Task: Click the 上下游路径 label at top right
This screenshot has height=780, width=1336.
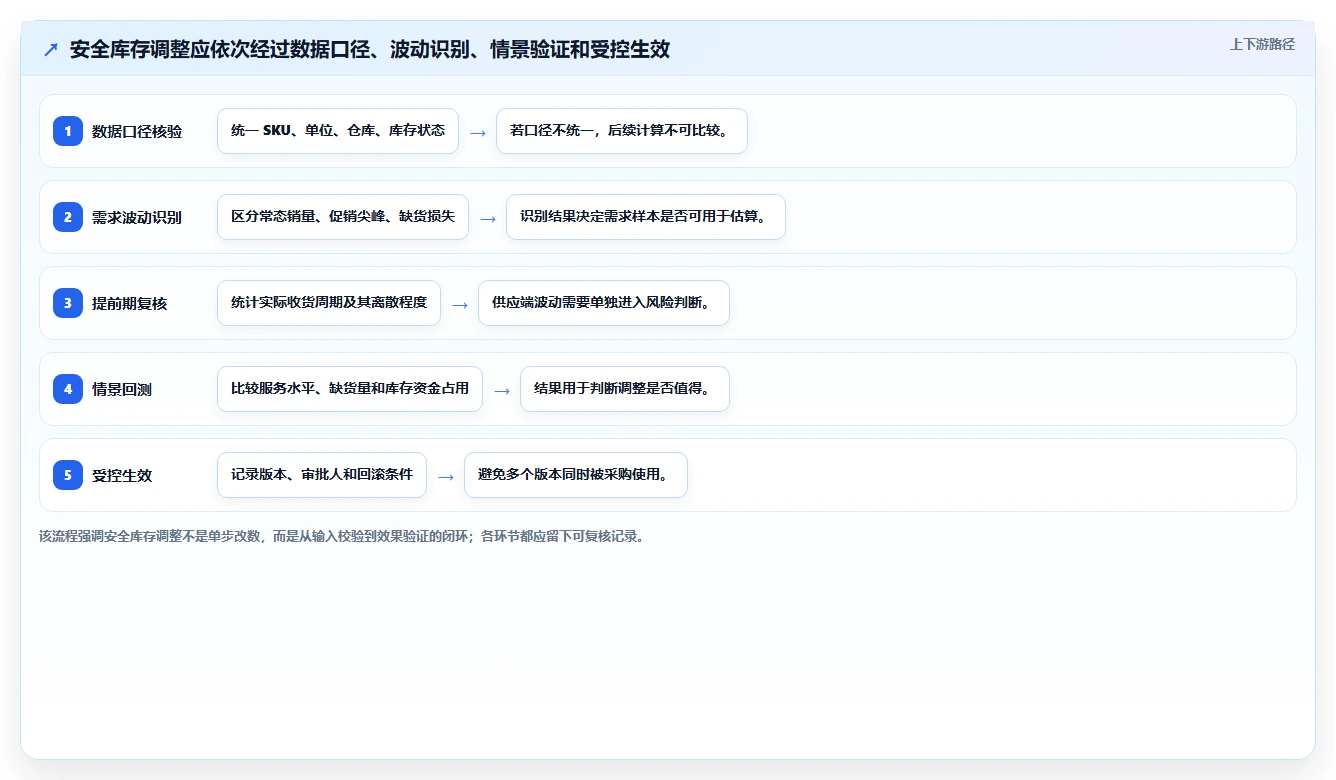Action: [1262, 44]
